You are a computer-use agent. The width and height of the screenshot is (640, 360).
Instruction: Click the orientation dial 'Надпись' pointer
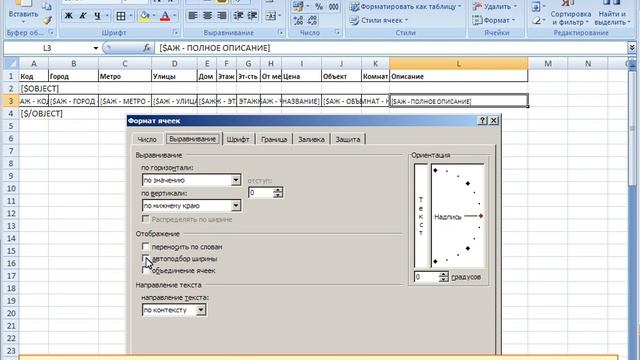(481, 216)
